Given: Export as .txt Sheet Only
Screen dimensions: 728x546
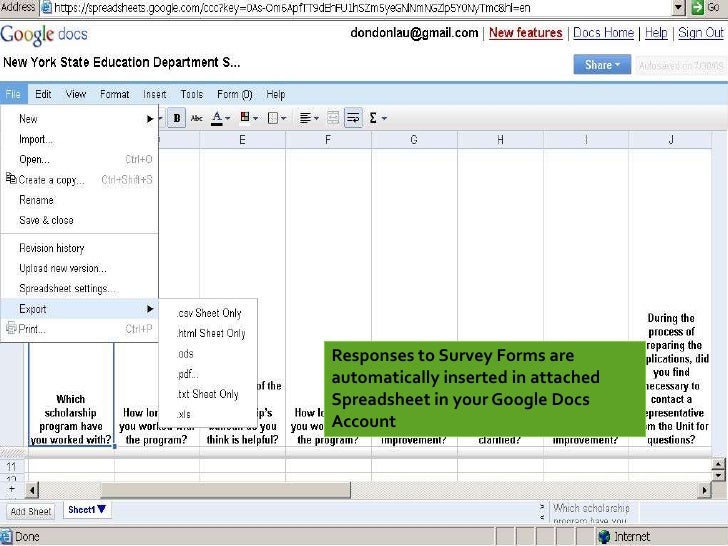Looking at the screenshot, I should coord(208,394).
